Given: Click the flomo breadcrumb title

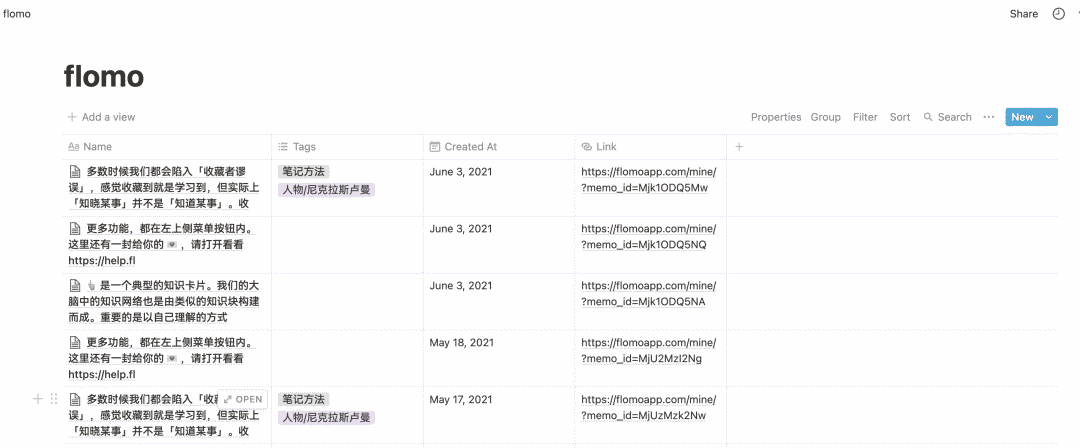Looking at the screenshot, I should [x=17, y=14].
